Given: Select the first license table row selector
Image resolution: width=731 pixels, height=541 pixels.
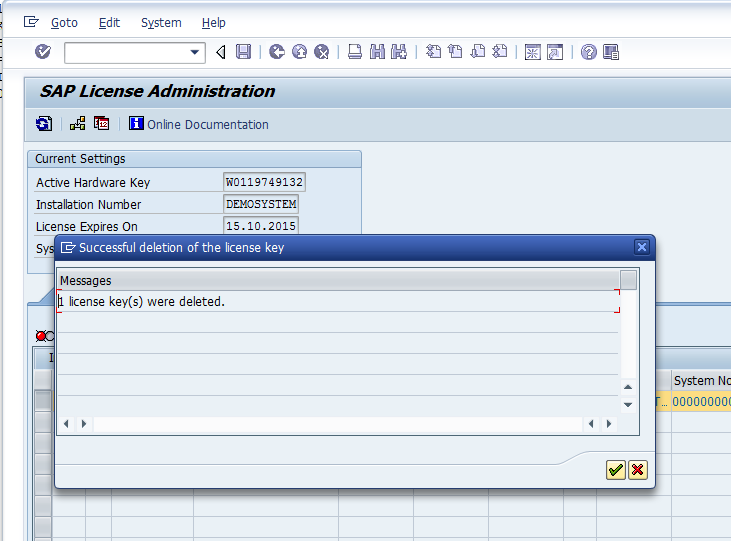Looking at the screenshot, I should pos(43,401).
